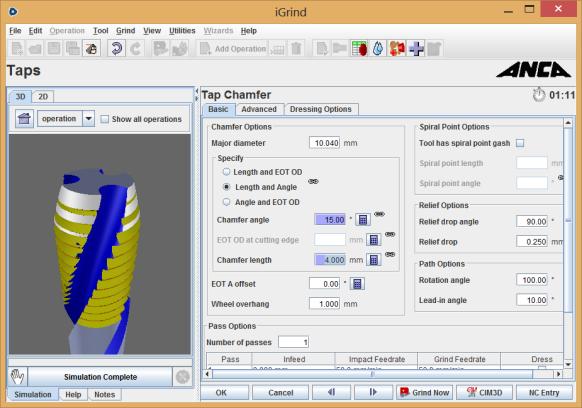Click the Impact Feedrate column header
Screen dimensions: 582x408
(376, 359)
